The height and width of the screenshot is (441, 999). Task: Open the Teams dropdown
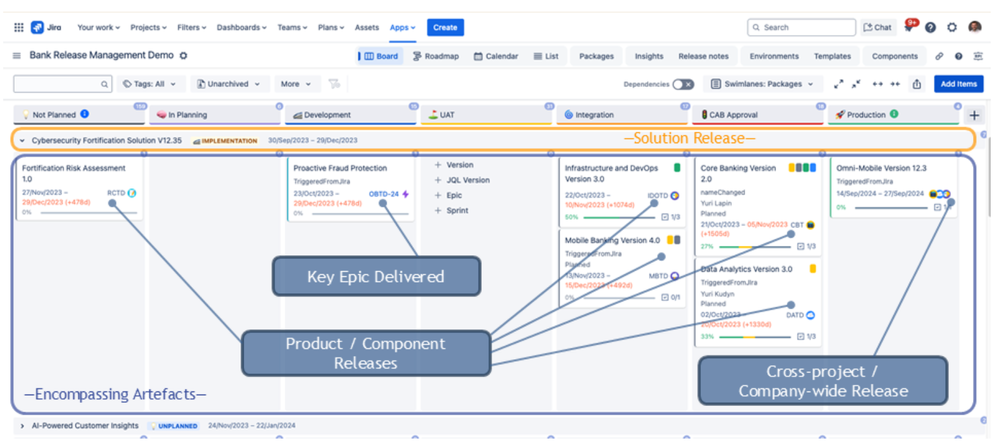click(x=292, y=27)
